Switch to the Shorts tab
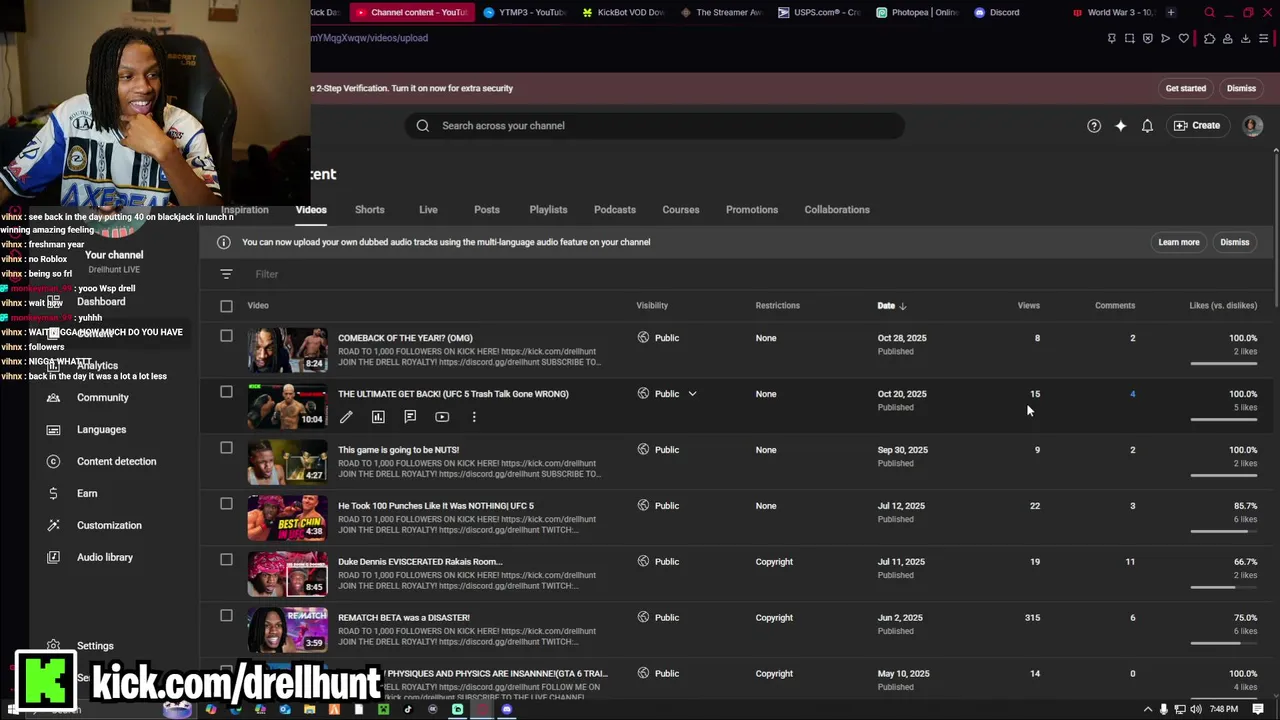The height and width of the screenshot is (720, 1280). click(369, 210)
